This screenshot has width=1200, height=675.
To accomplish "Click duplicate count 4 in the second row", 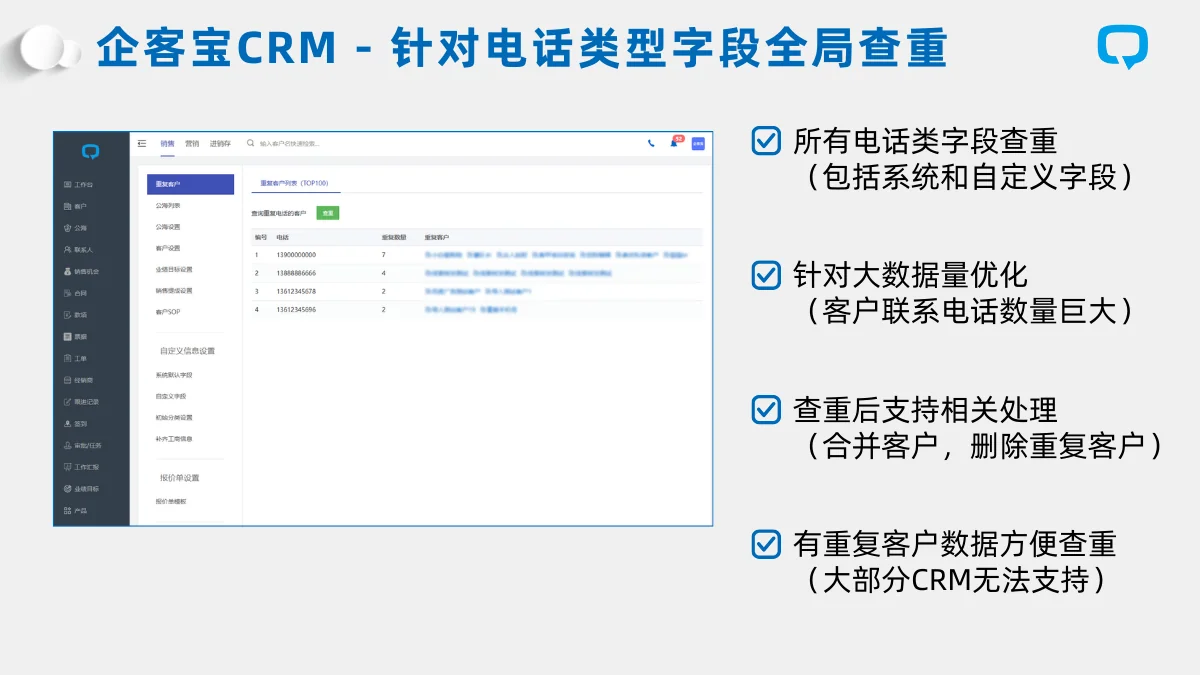I will point(383,273).
